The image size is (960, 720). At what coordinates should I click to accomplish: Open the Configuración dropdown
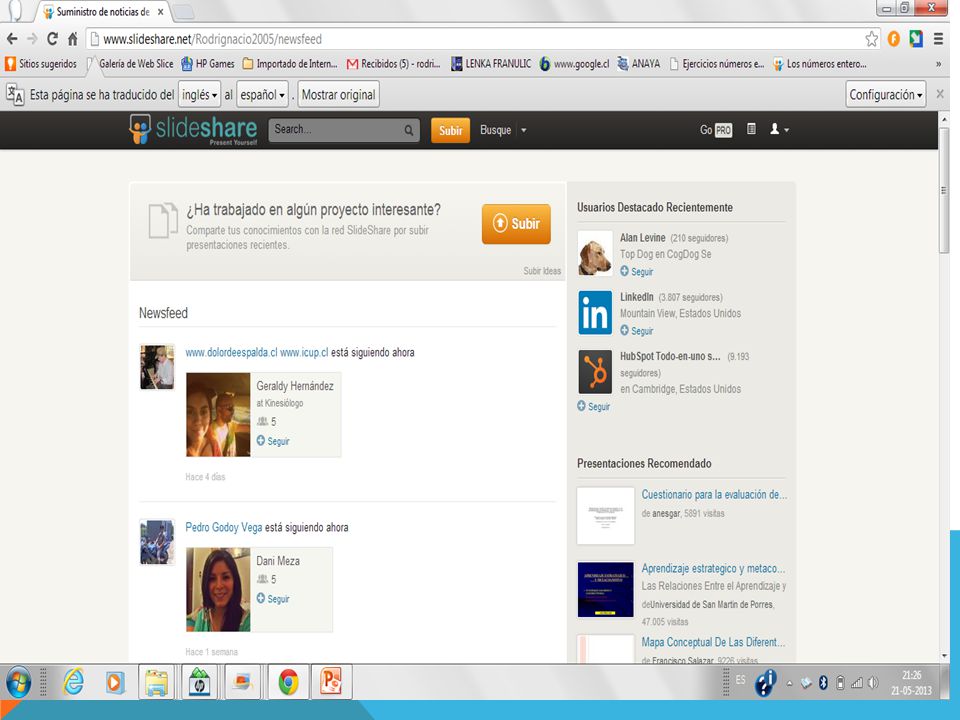(885, 95)
